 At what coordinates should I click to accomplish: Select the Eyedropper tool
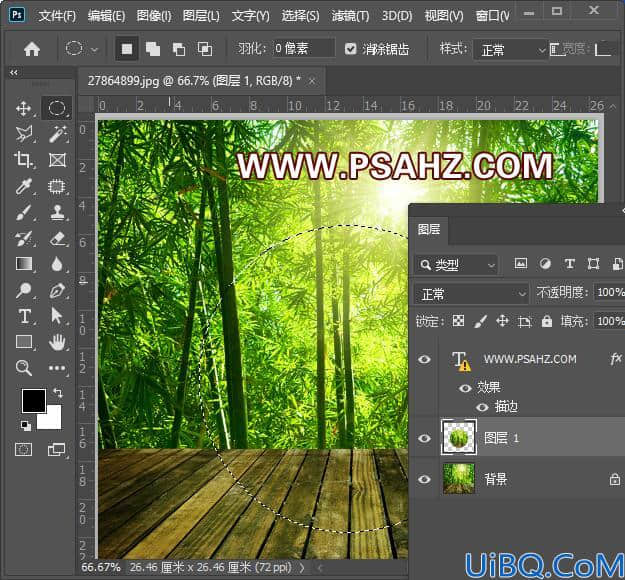click(x=24, y=186)
